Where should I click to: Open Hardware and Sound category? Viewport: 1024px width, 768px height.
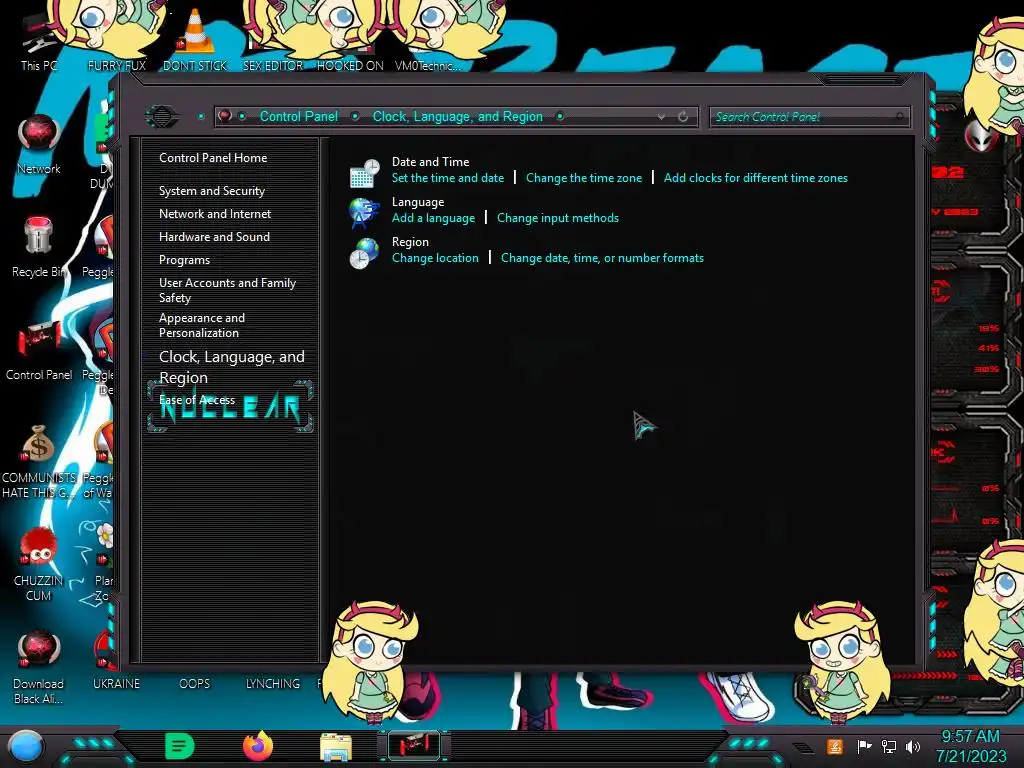point(214,236)
